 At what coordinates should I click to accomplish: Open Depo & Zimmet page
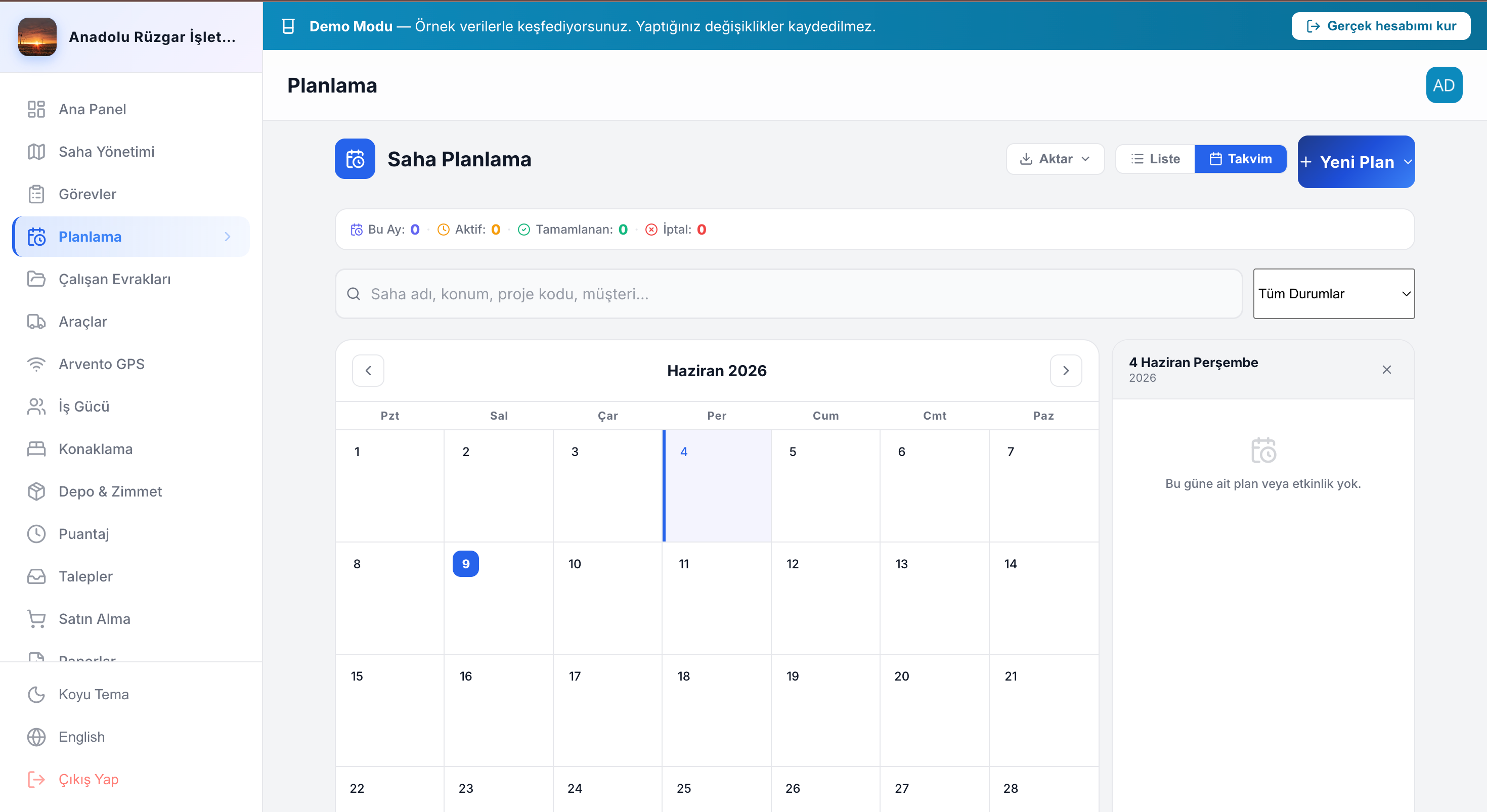pos(132,491)
